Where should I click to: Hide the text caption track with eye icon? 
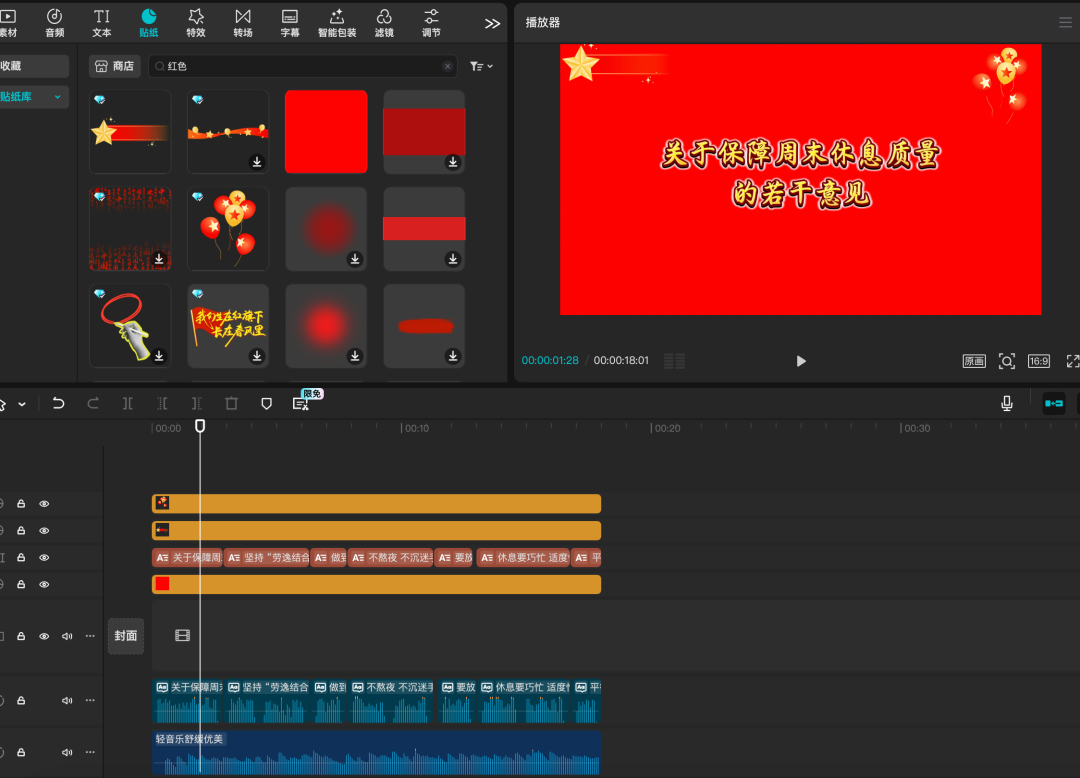(x=44, y=558)
